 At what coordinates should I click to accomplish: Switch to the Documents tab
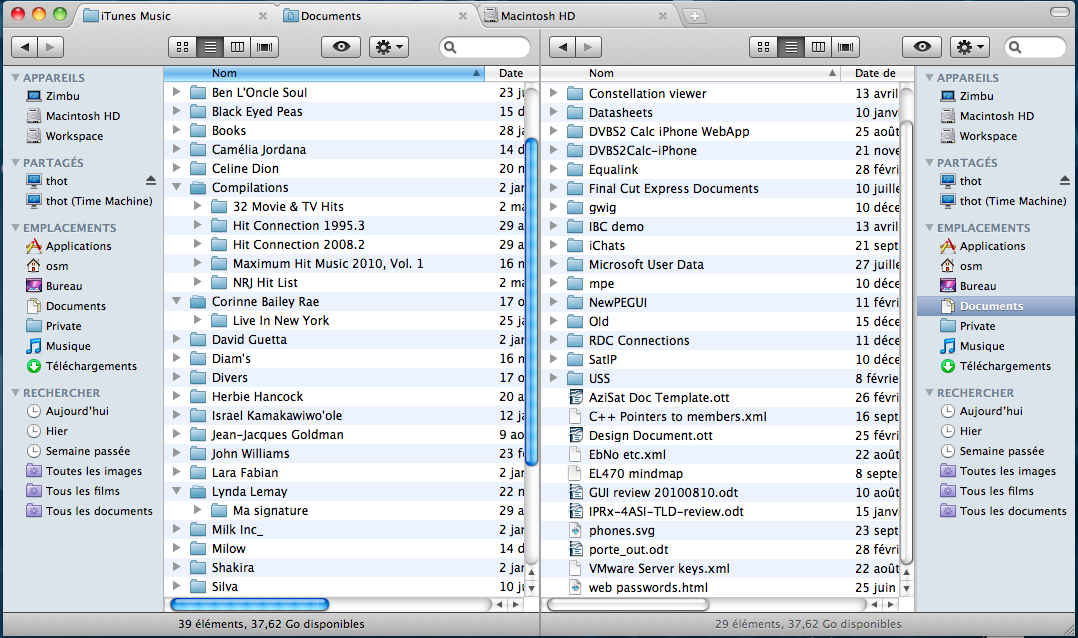[375, 15]
